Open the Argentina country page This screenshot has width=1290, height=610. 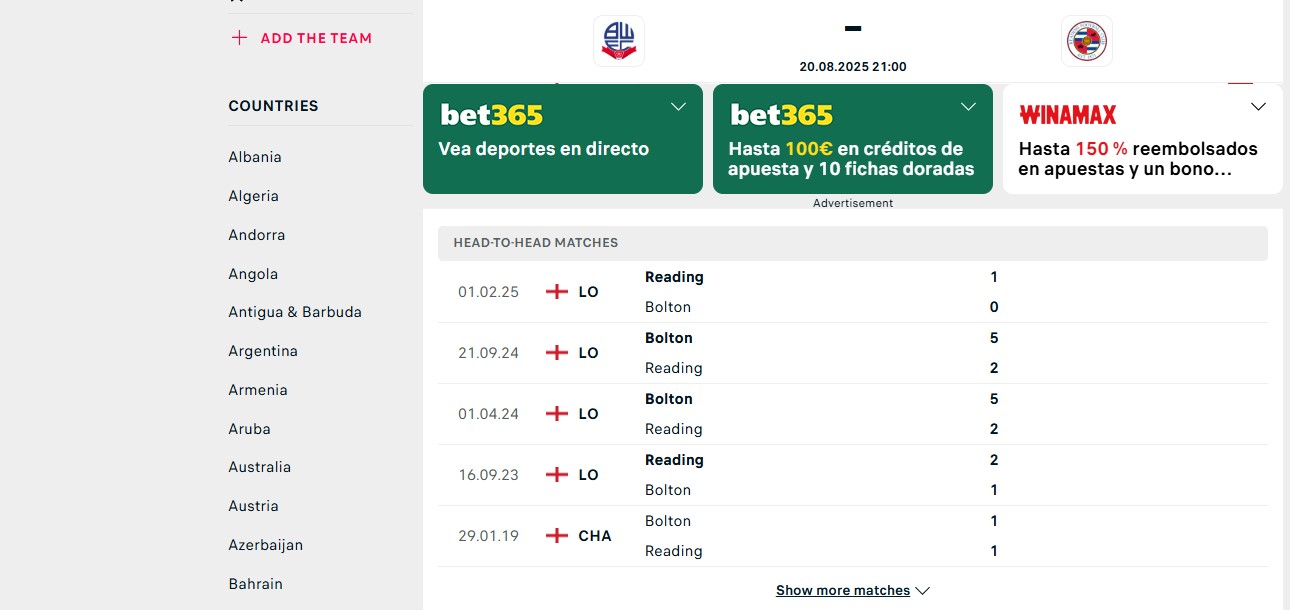tap(263, 351)
